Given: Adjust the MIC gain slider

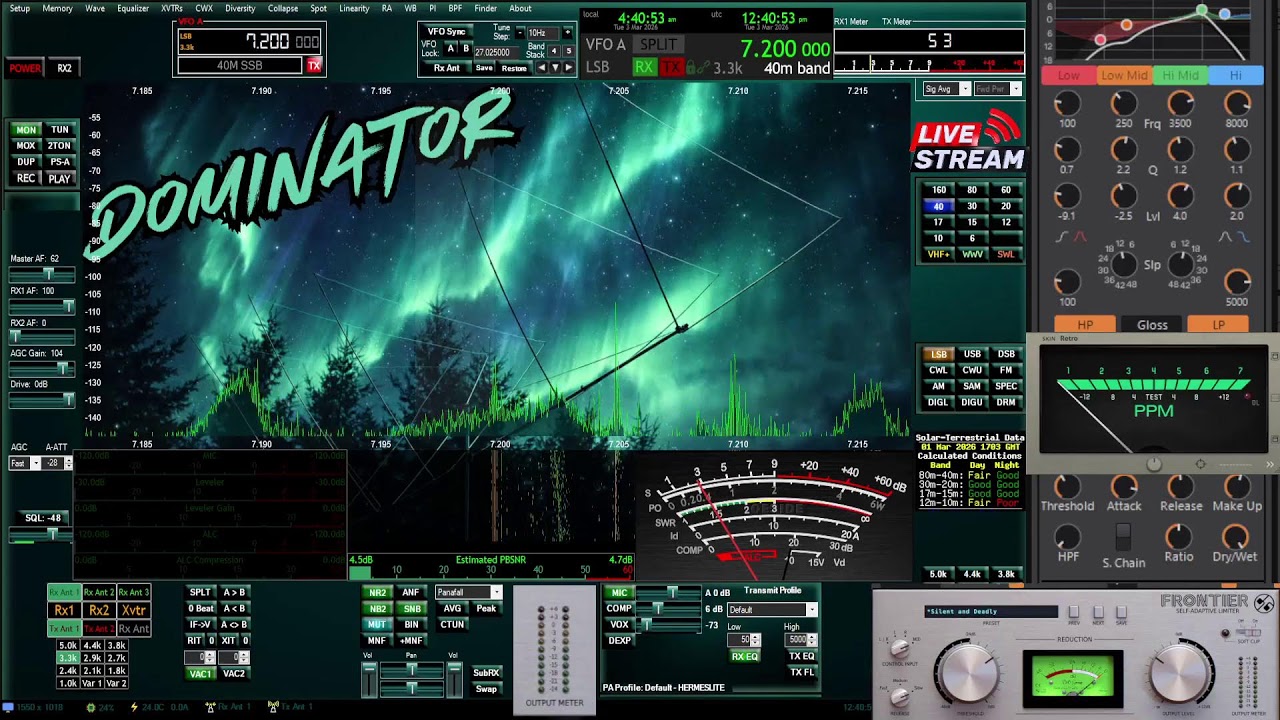Looking at the screenshot, I should [670, 593].
